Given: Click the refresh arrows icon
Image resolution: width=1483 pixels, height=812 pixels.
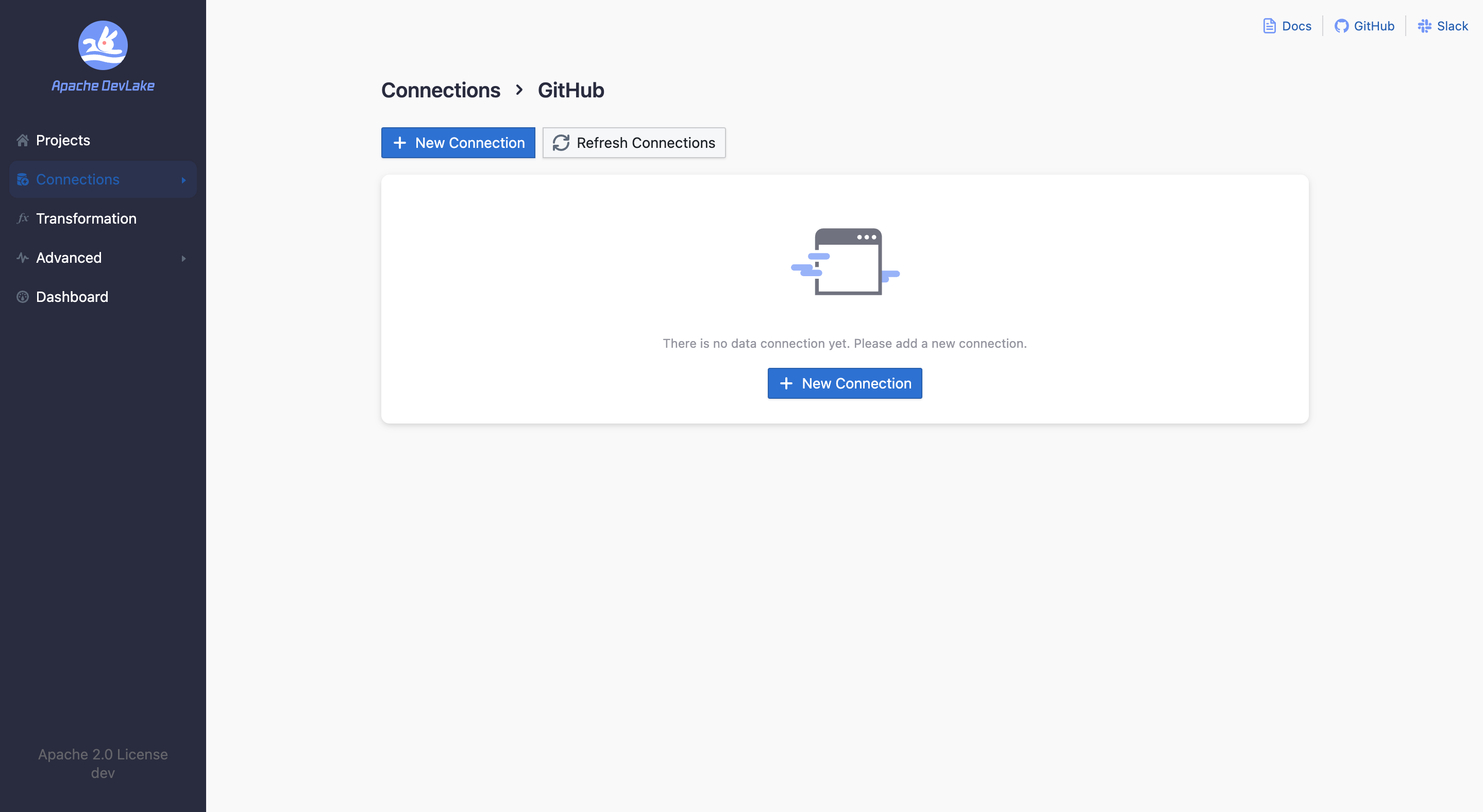Looking at the screenshot, I should tap(561, 143).
